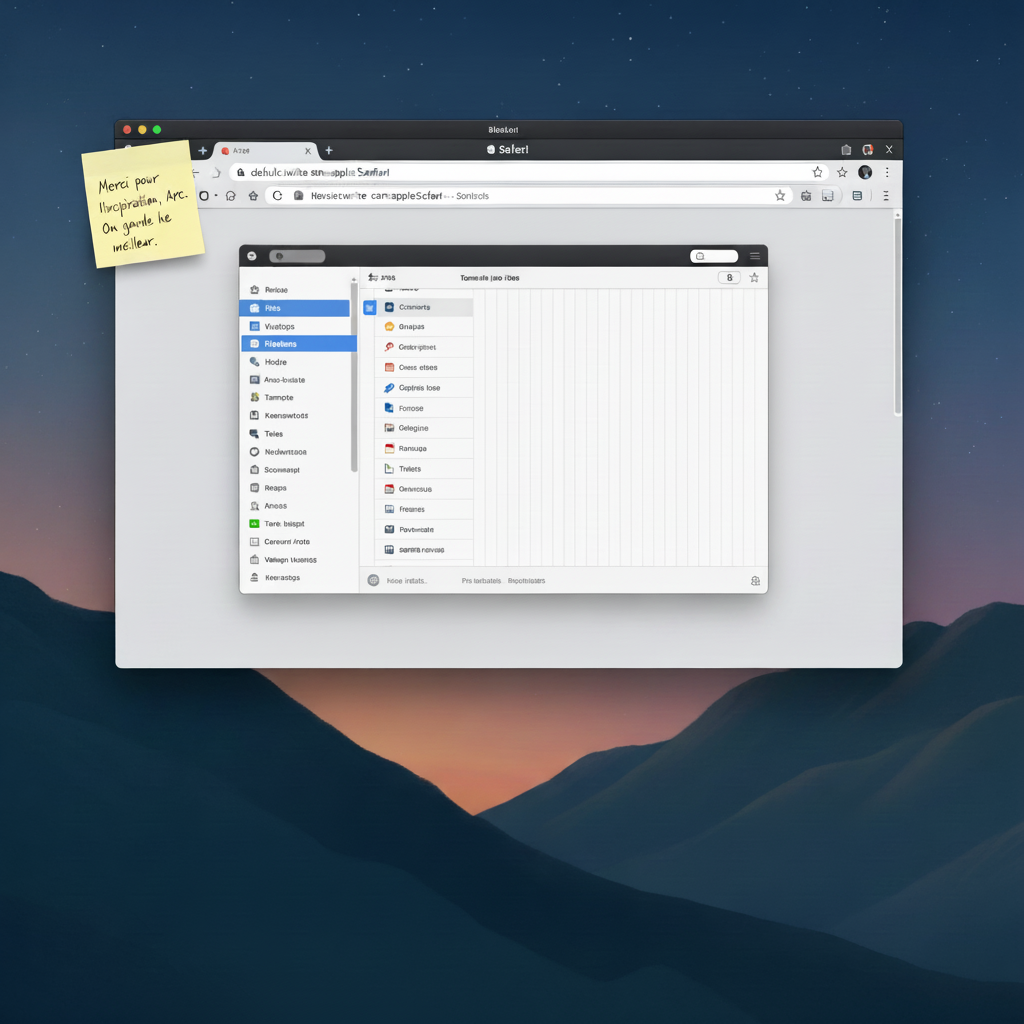Click the sidebar's vertical scrollbar
Image resolution: width=1024 pixels, height=1024 pixels.
(354, 380)
